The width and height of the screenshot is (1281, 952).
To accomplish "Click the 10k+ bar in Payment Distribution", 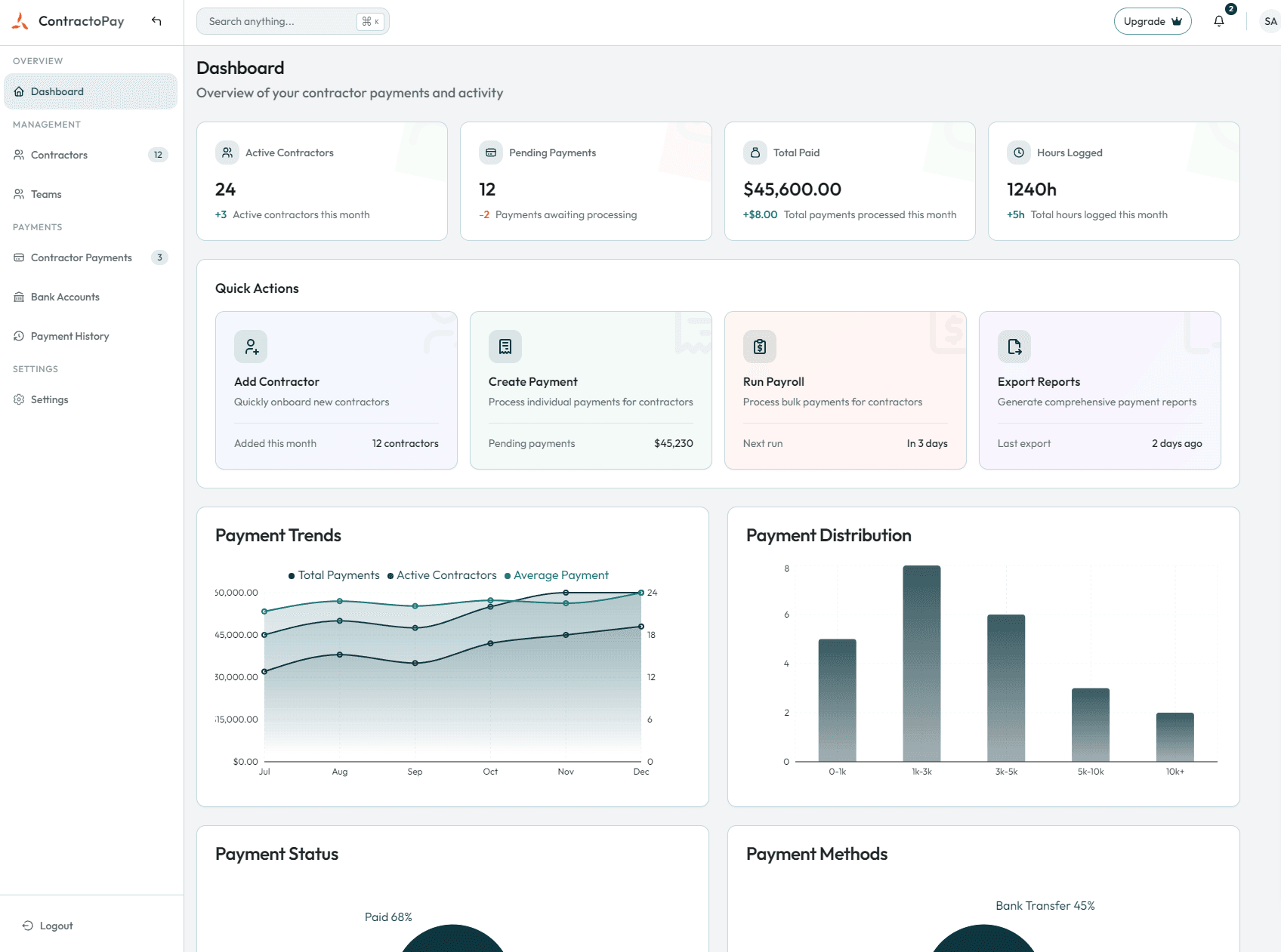I will pyautogui.click(x=1175, y=737).
